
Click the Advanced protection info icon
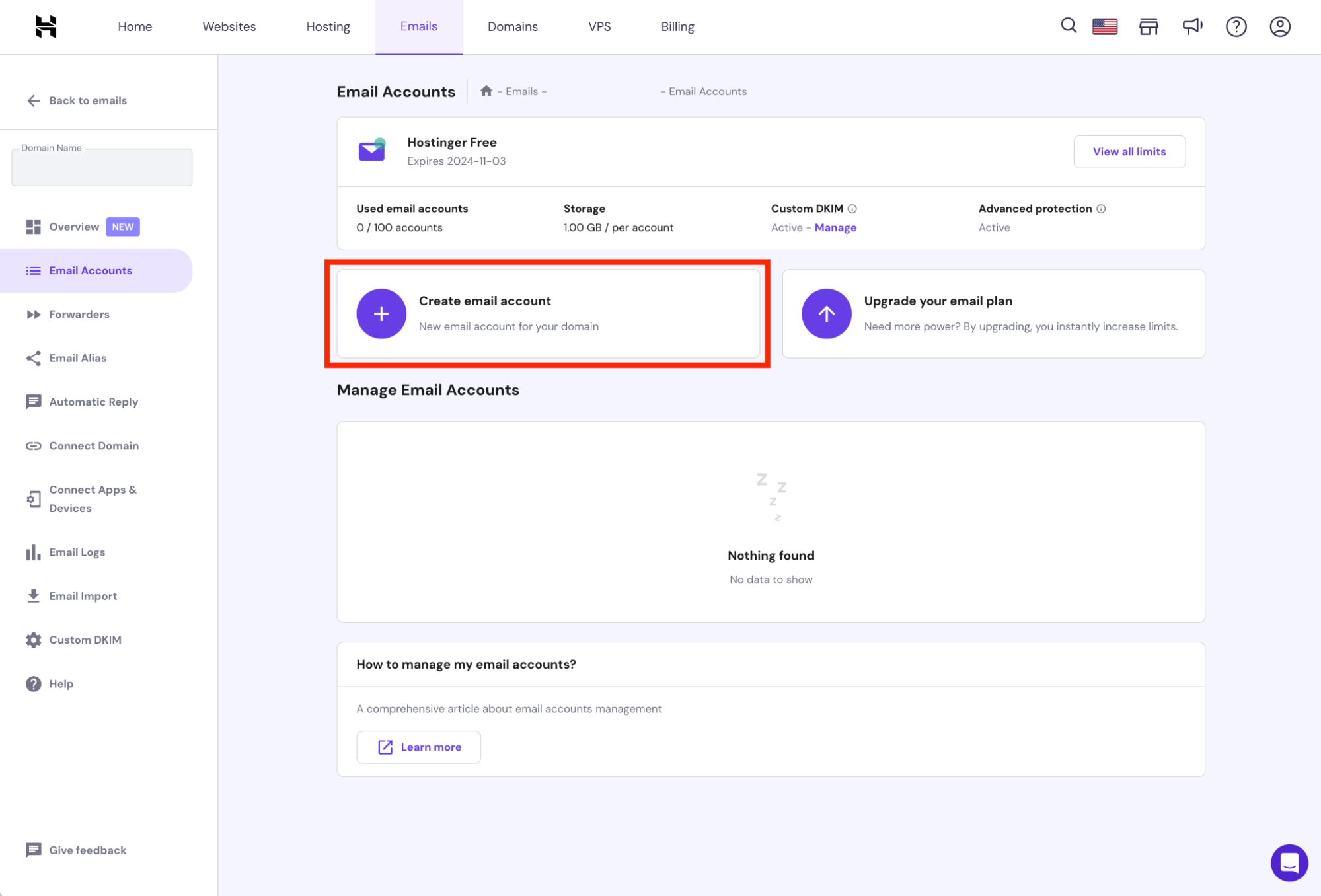1101,209
